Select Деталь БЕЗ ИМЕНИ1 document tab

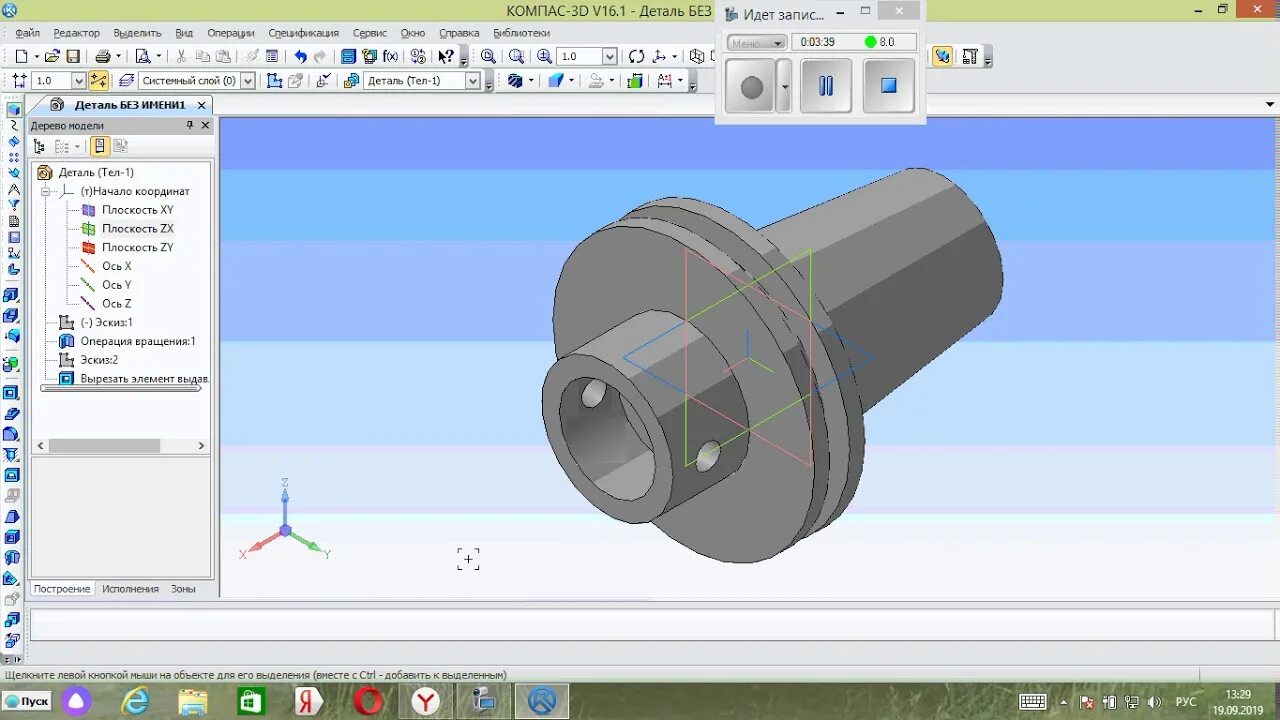[x=128, y=105]
